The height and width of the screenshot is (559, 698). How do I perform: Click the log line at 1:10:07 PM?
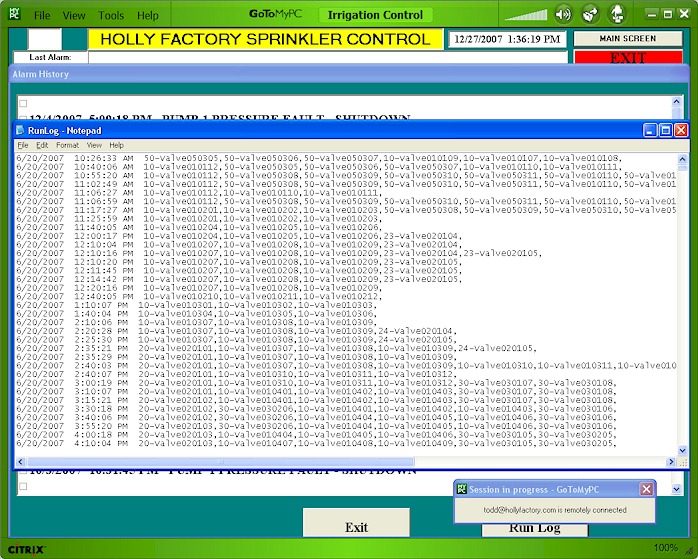coord(197,305)
